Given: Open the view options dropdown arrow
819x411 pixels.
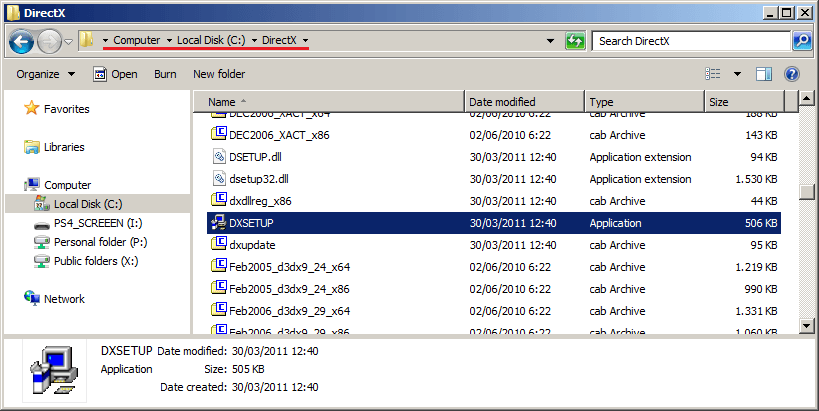Looking at the screenshot, I should (x=737, y=74).
